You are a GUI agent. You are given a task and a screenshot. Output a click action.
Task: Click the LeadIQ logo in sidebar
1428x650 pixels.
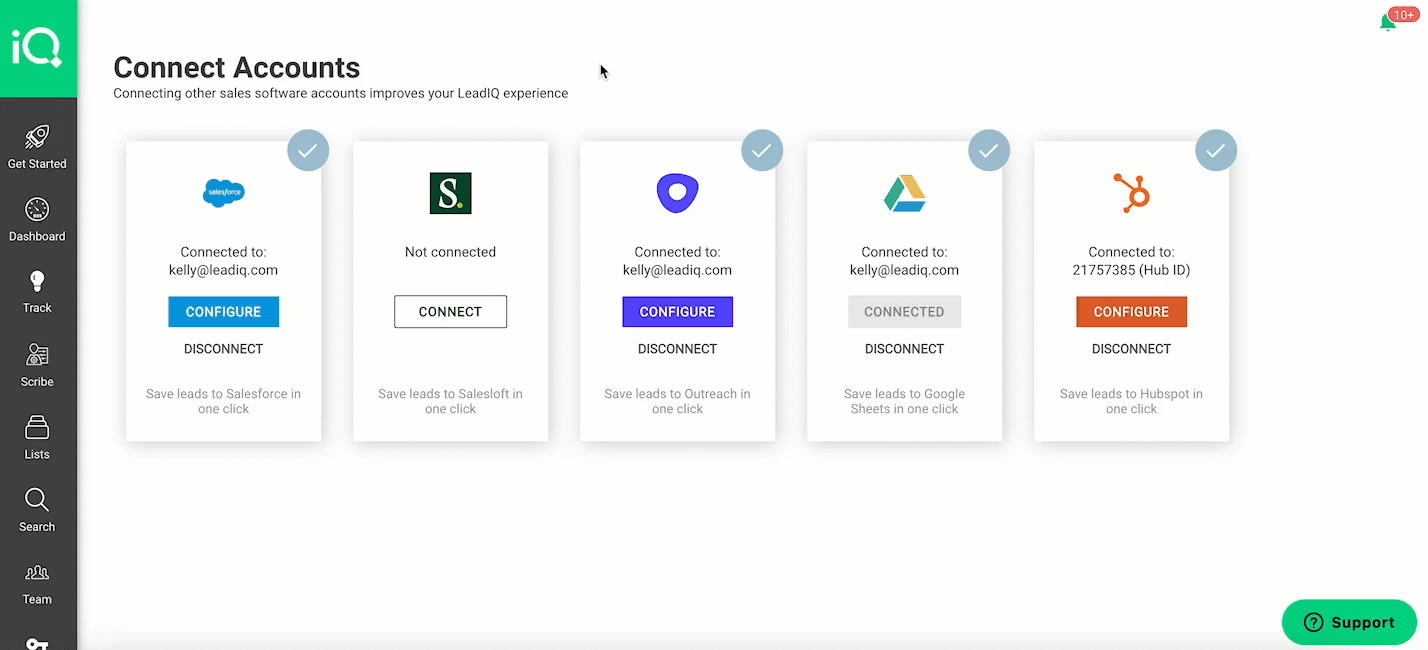tap(37, 48)
